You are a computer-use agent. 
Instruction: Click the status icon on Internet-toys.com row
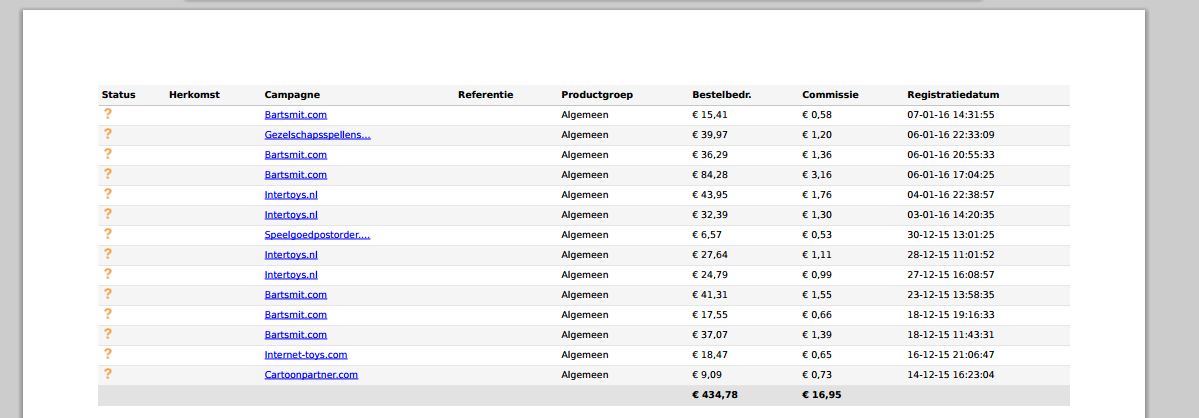click(x=108, y=354)
